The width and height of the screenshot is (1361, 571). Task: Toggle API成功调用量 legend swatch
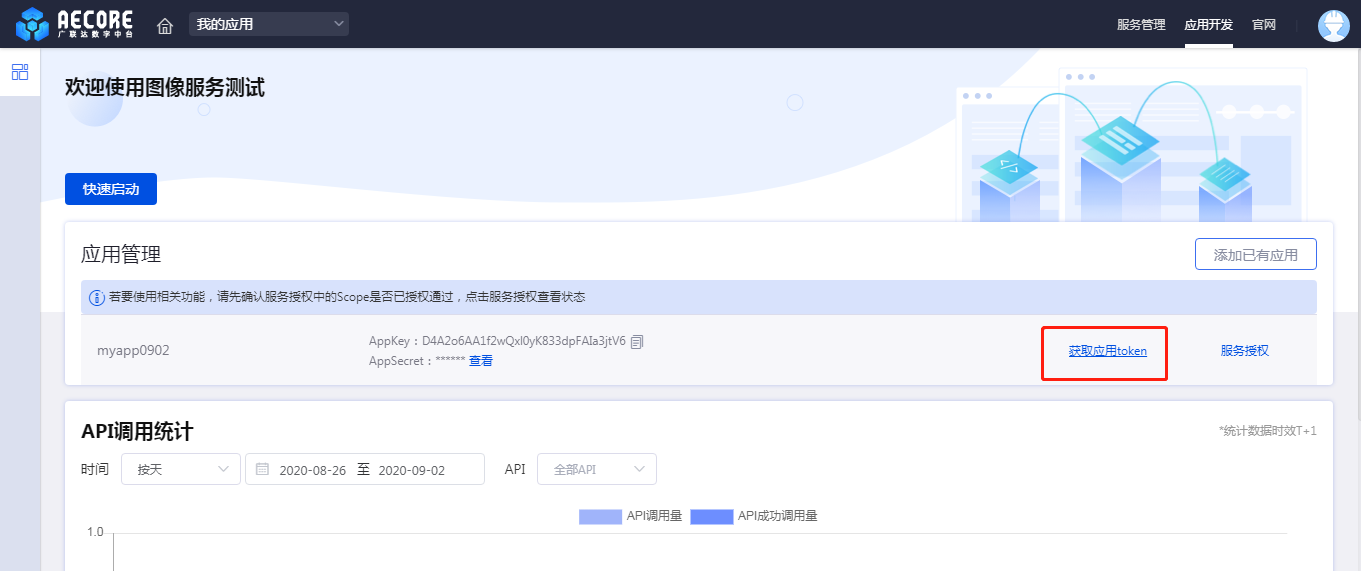711,517
